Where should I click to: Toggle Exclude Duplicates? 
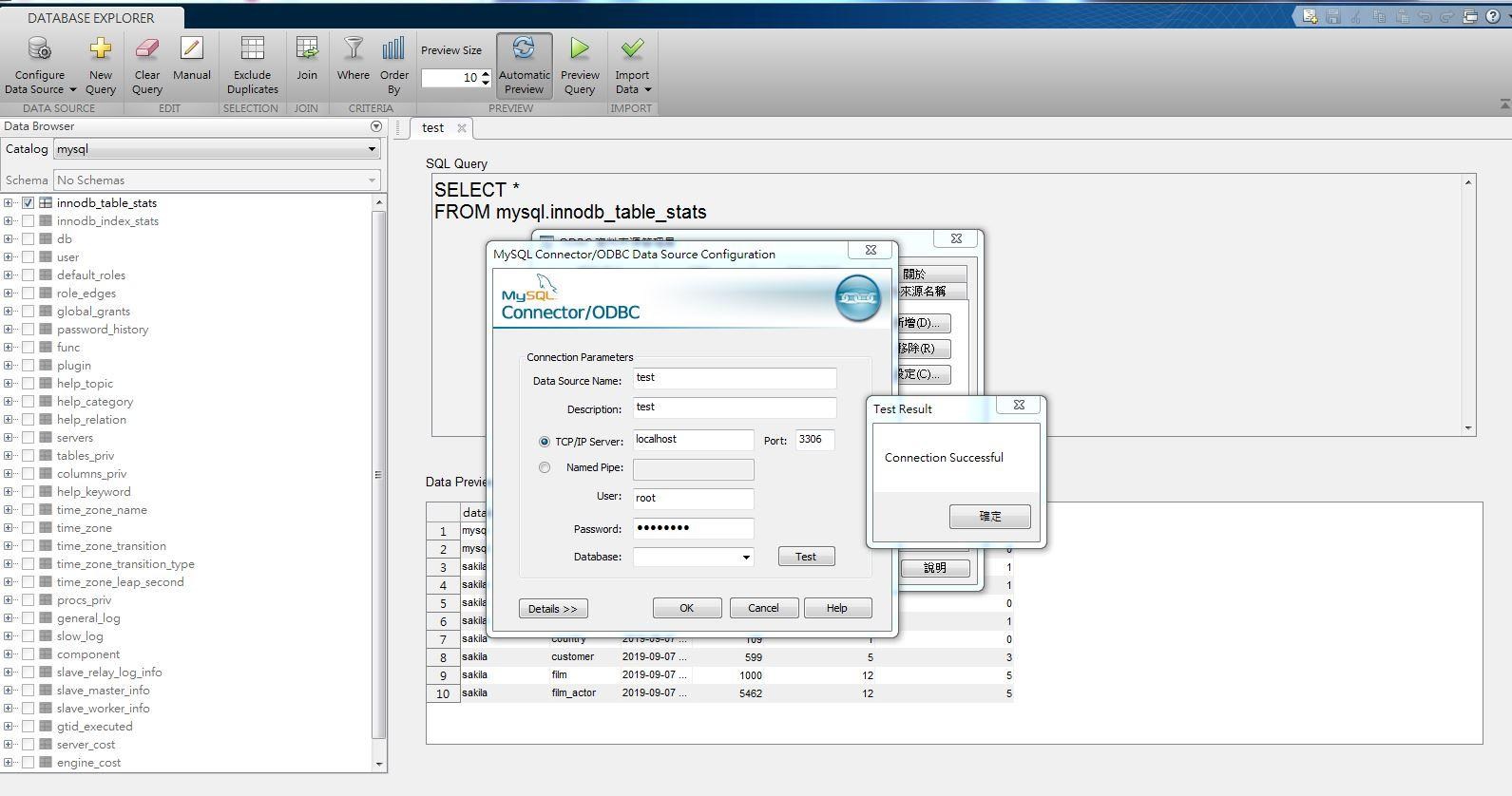[x=252, y=65]
